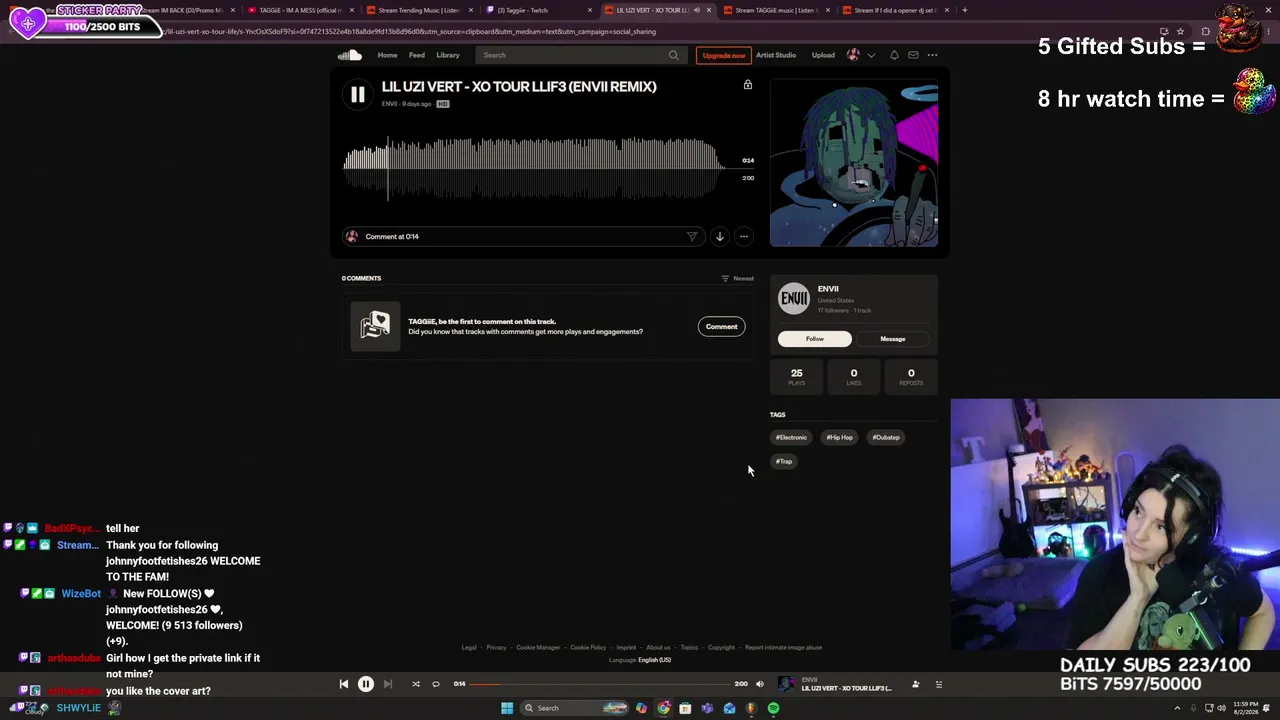
Task: Click the search magnifier icon in SoundCloud
Action: point(673,55)
